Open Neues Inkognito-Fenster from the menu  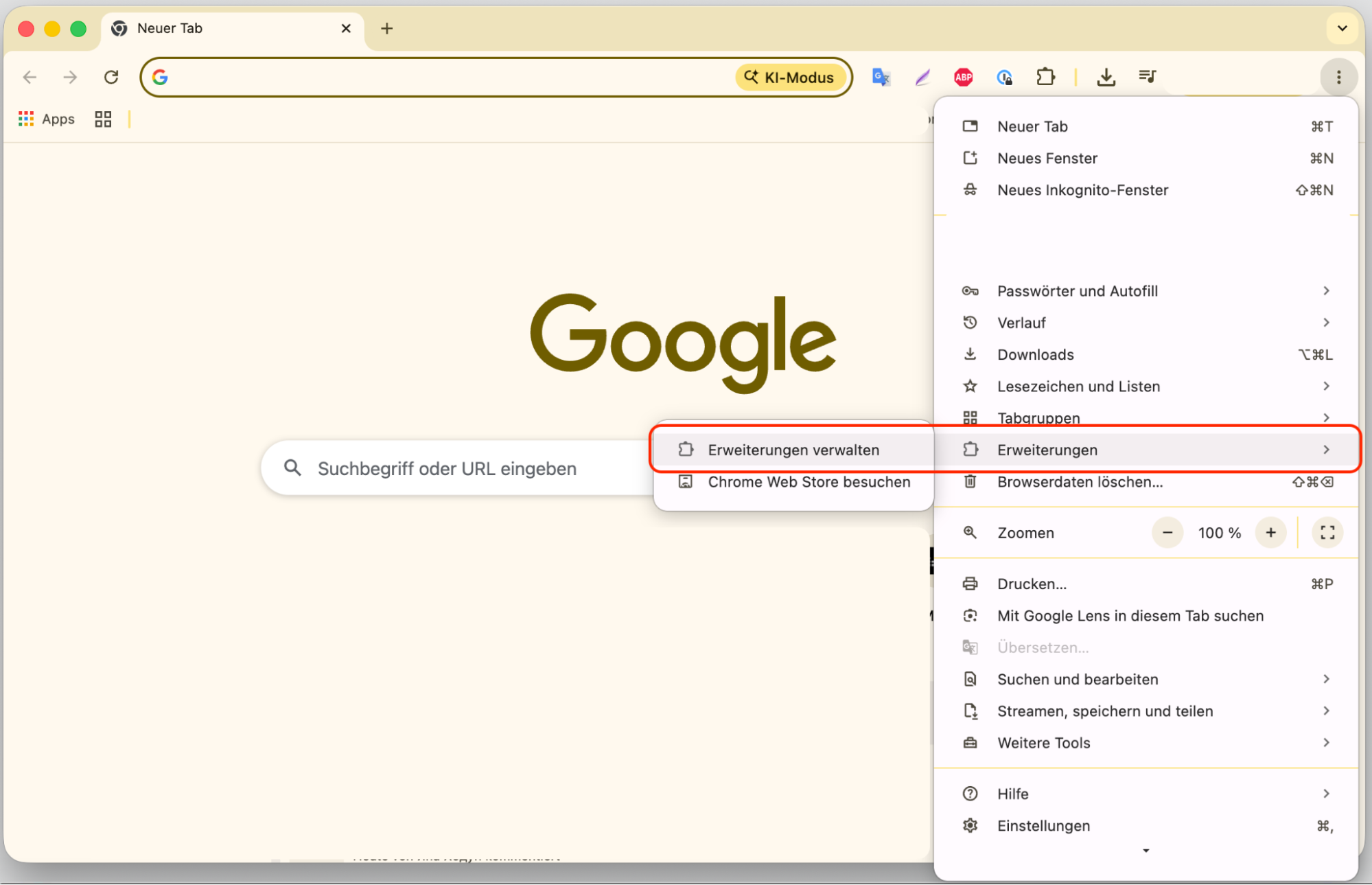[x=1146, y=190]
